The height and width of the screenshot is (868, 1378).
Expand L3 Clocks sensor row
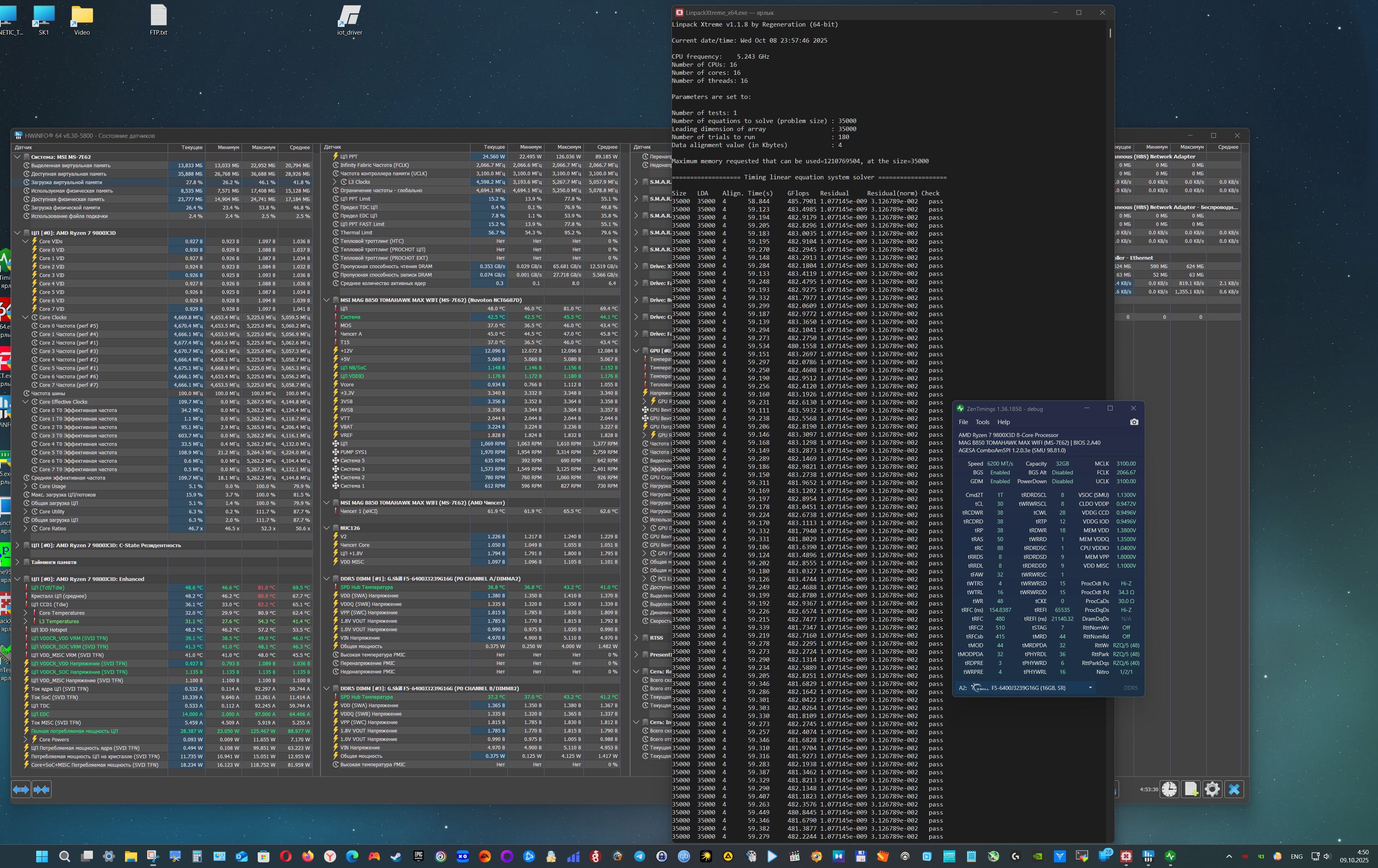click(x=335, y=182)
